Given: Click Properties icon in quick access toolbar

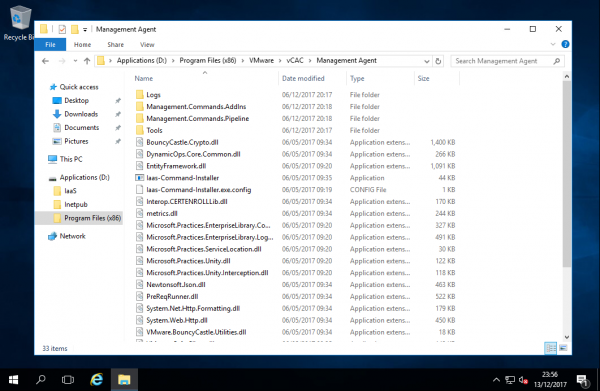Looking at the screenshot, I should 62,29.
